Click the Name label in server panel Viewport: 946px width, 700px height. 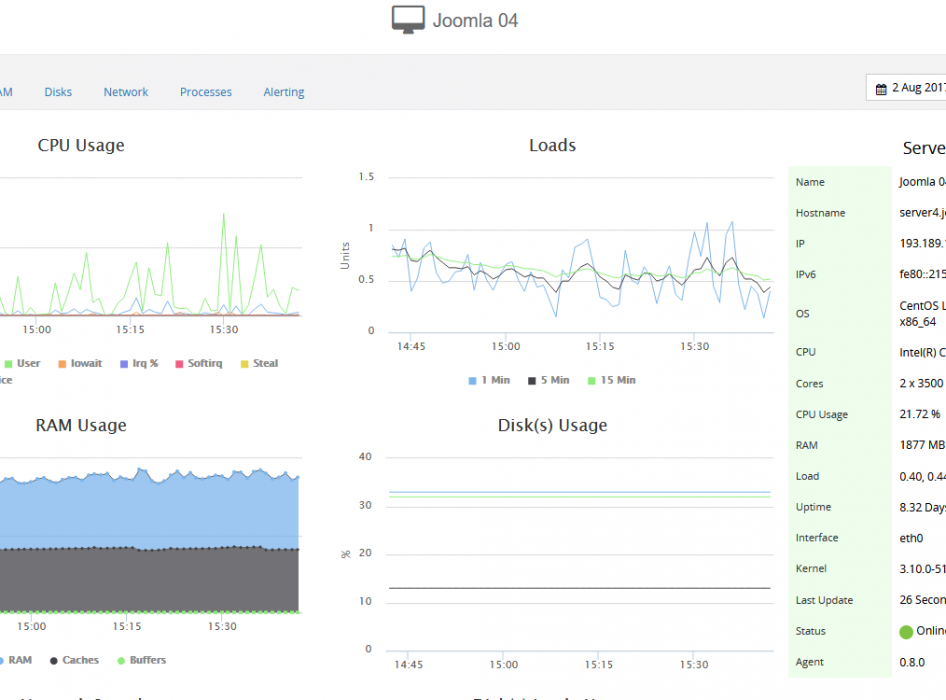pyautogui.click(x=810, y=182)
